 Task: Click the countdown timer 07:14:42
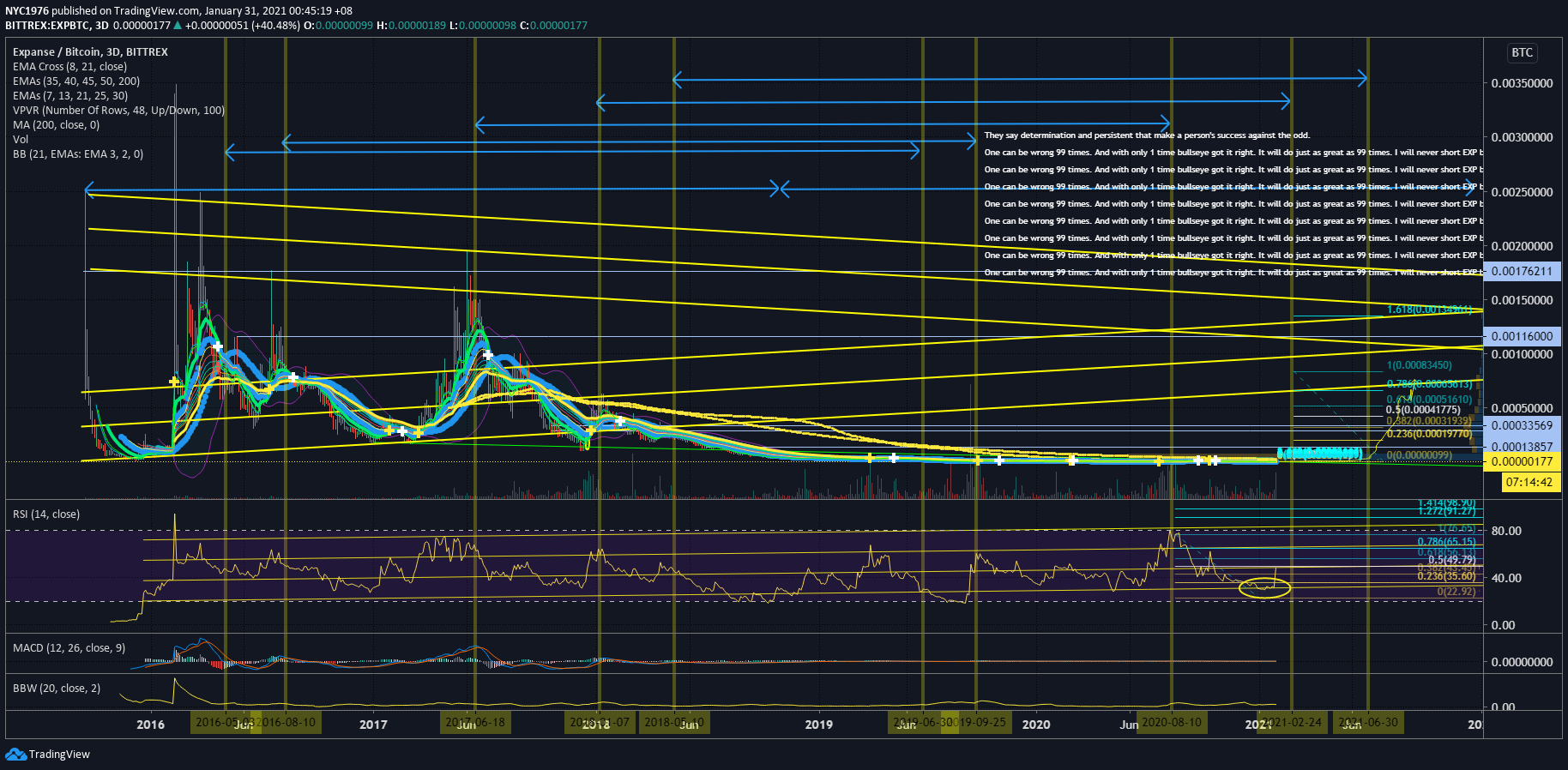pos(1529,483)
